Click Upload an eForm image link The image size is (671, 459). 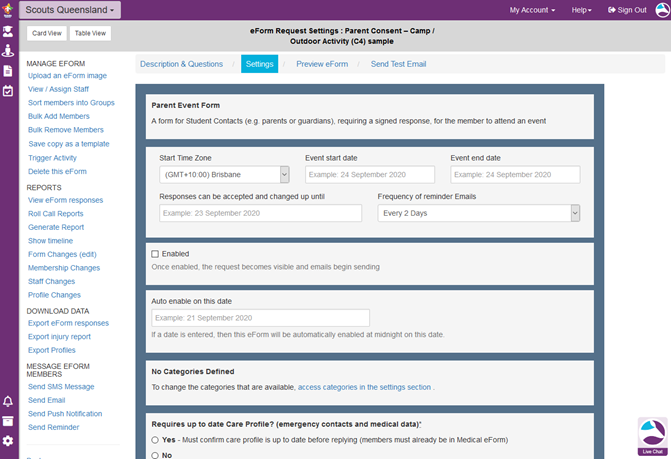(x=67, y=76)
